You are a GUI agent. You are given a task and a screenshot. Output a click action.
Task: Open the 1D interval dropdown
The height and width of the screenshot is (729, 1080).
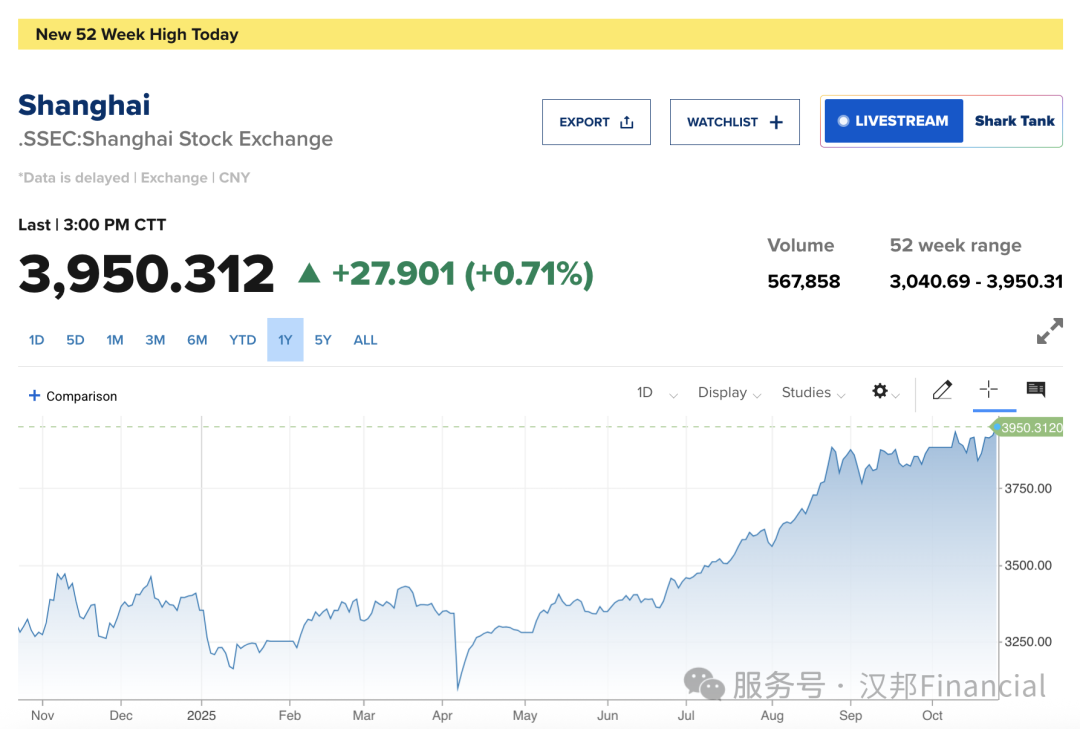click(x=656, y=393)
